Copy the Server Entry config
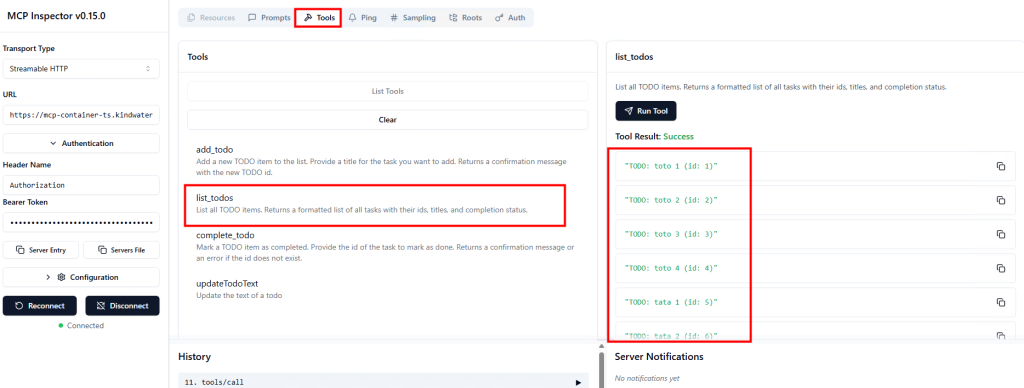 tap(40, 250)
